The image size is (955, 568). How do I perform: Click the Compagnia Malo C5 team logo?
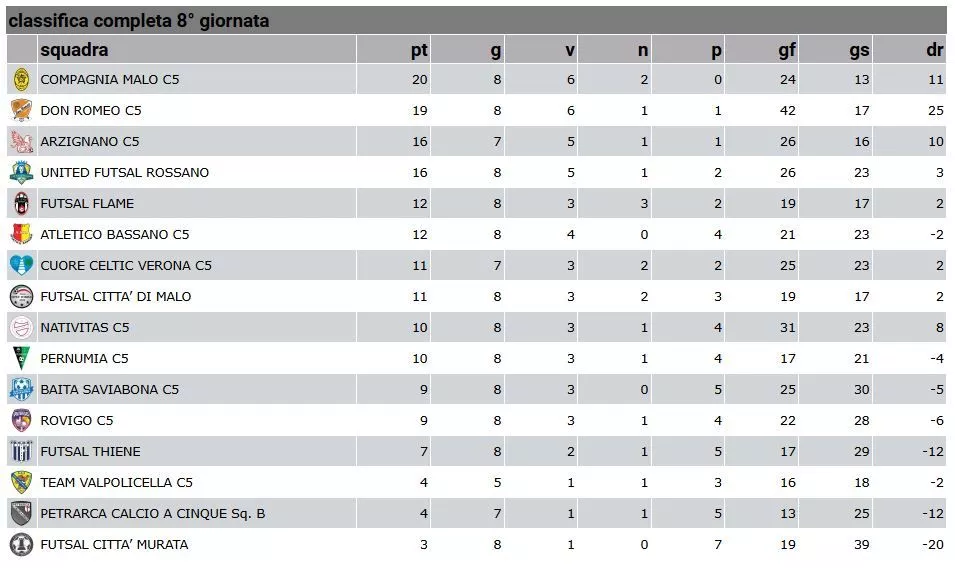(21, 79)
